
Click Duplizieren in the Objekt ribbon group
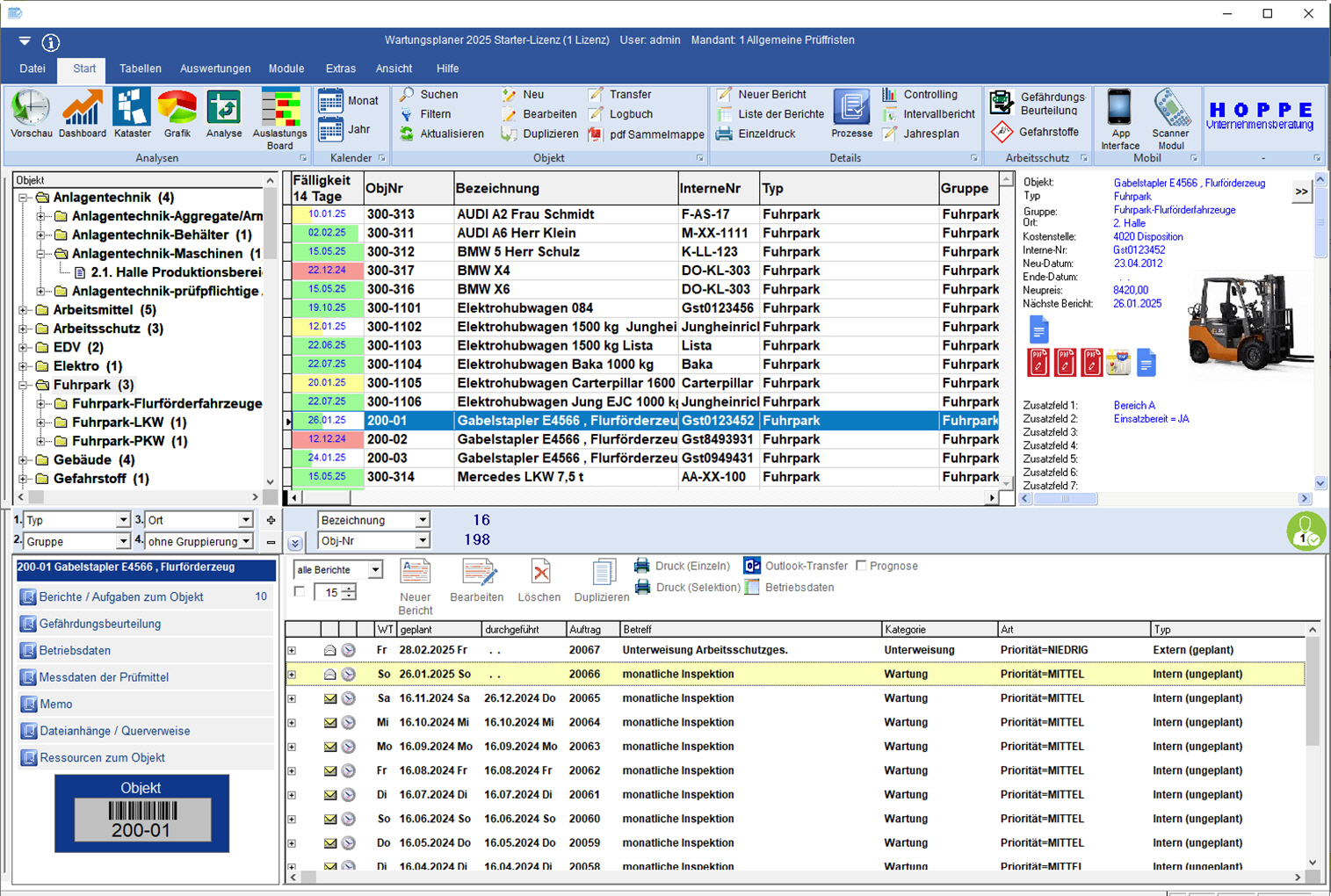click(x=539, y=134)
